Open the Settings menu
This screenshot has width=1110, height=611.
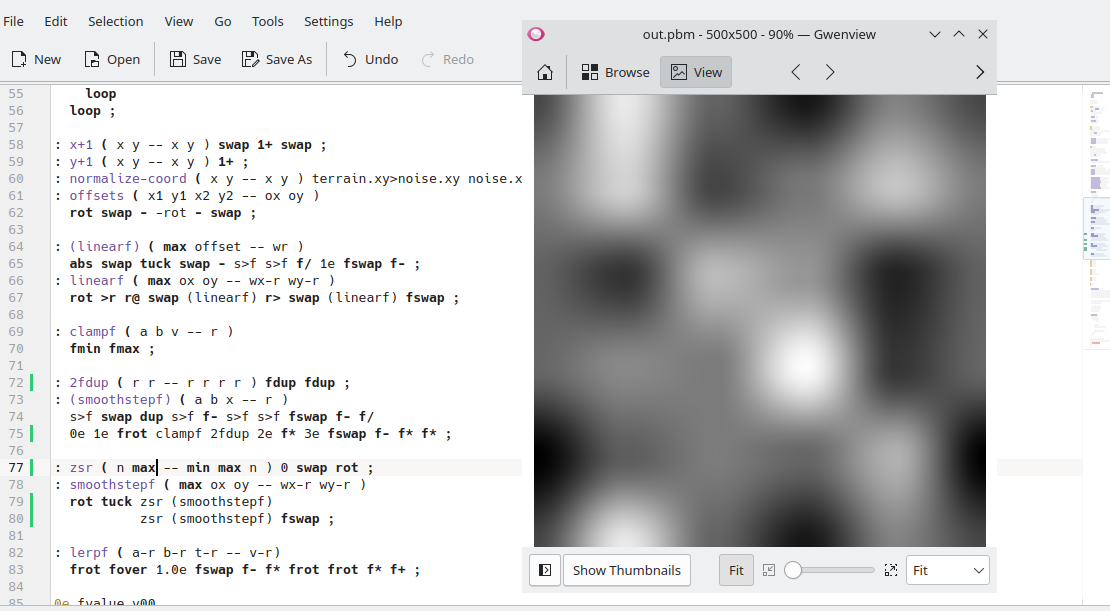pos(328,21)
